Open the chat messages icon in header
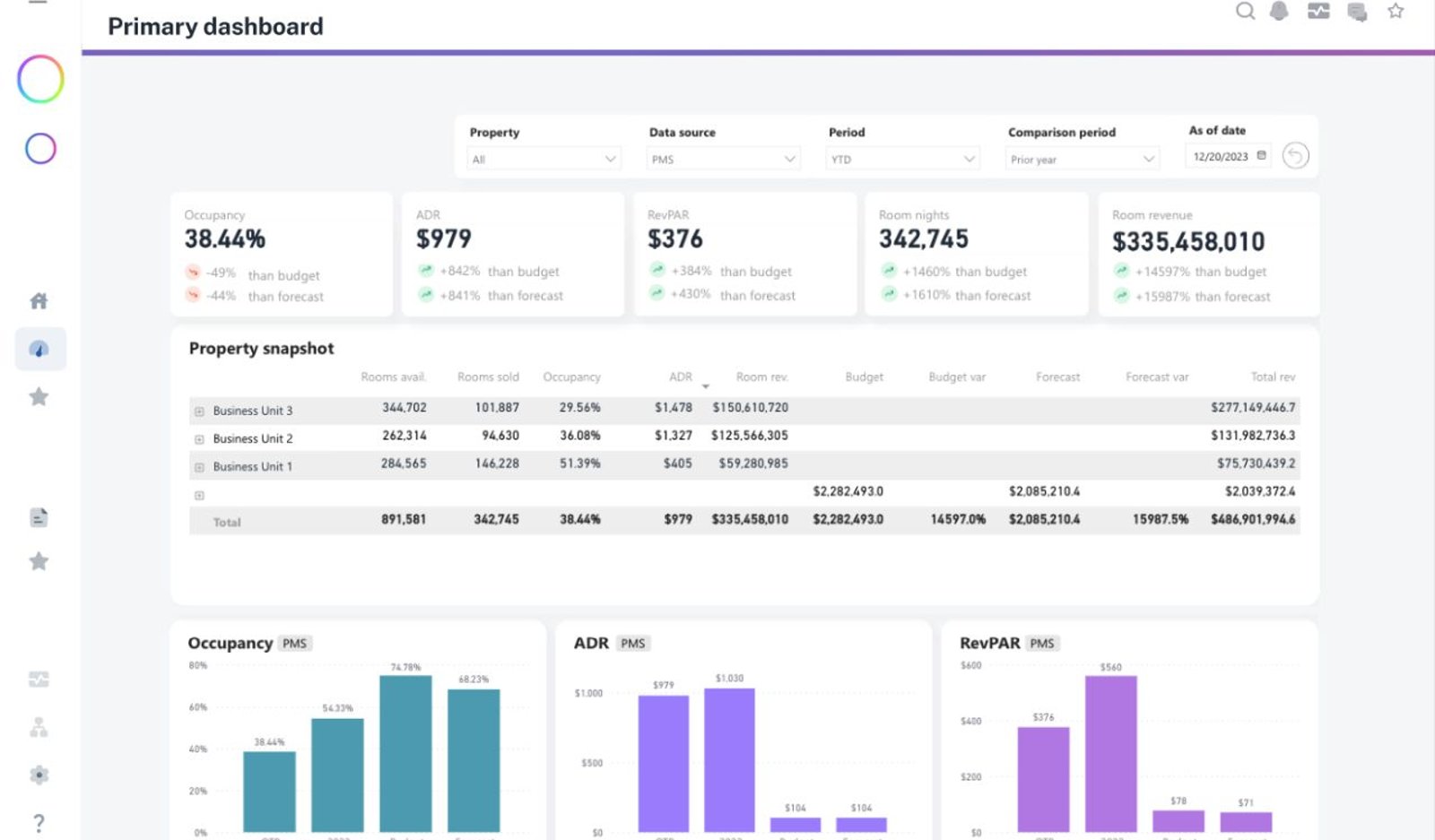This screenshot has width=1435, height=840. pyautogui.click(x=1357, y=12)
